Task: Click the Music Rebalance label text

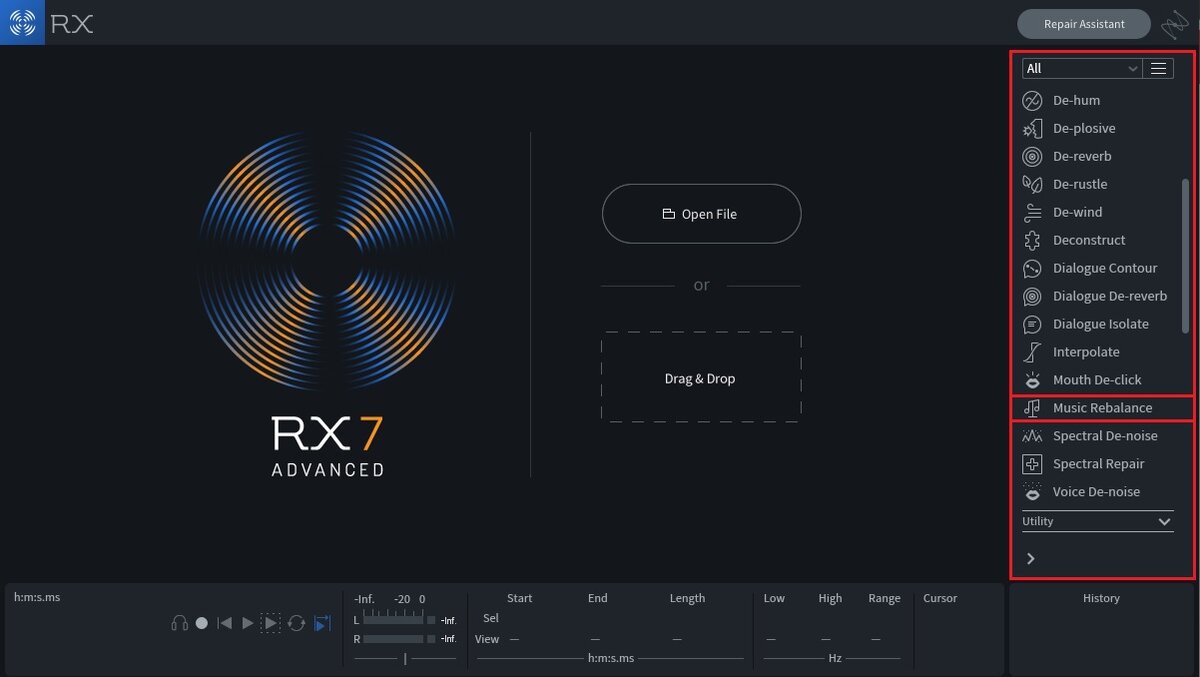Action: click(1102, 408)
